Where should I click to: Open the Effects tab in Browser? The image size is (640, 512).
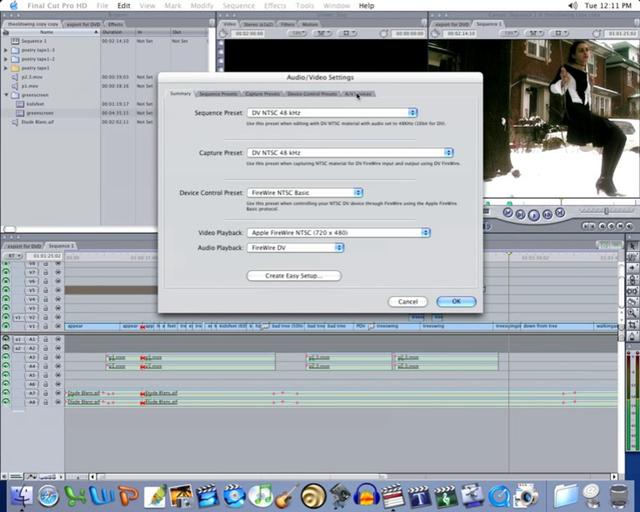(116, 24)
